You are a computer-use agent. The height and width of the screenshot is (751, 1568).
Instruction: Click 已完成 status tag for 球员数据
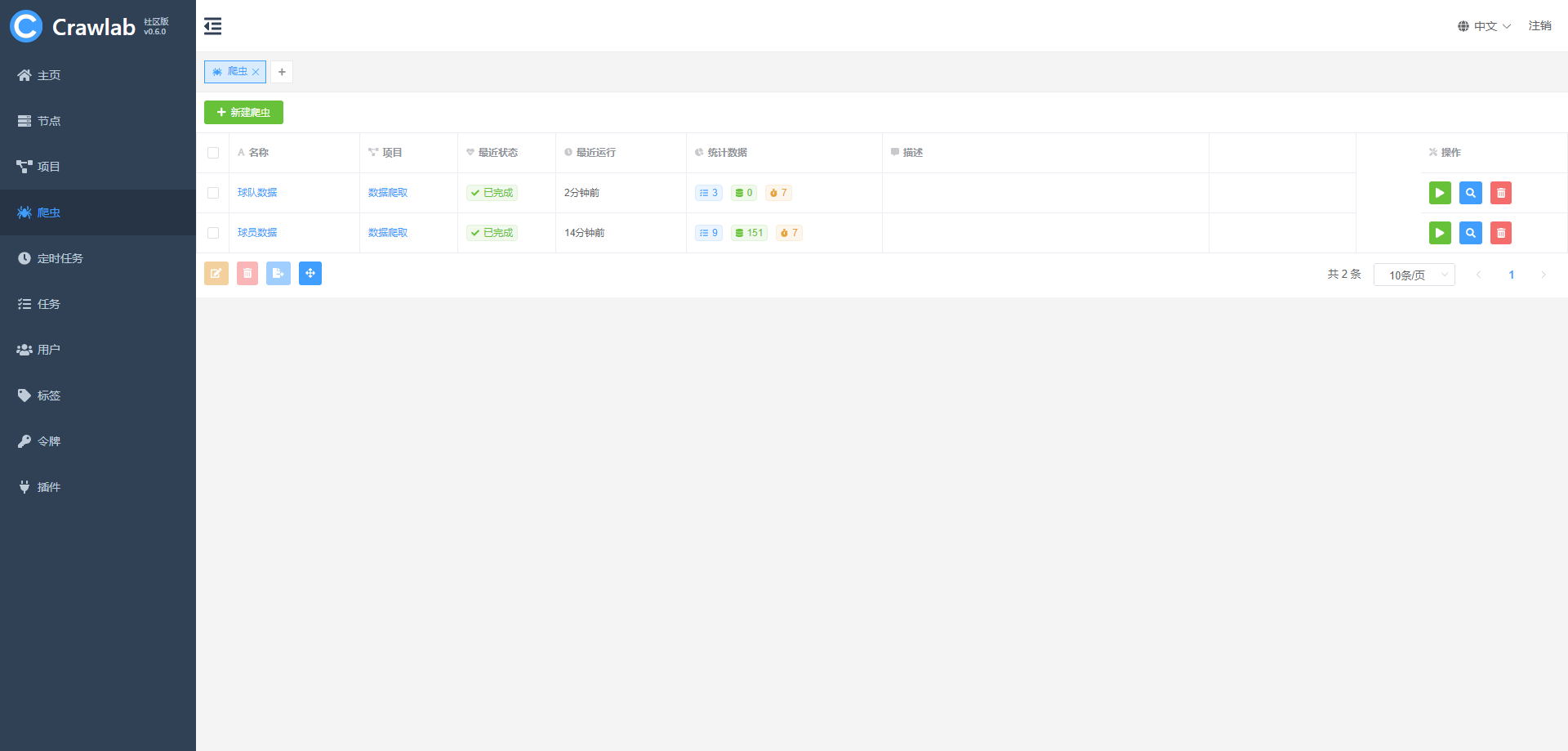pyautogui.click(x=492, y=233)
